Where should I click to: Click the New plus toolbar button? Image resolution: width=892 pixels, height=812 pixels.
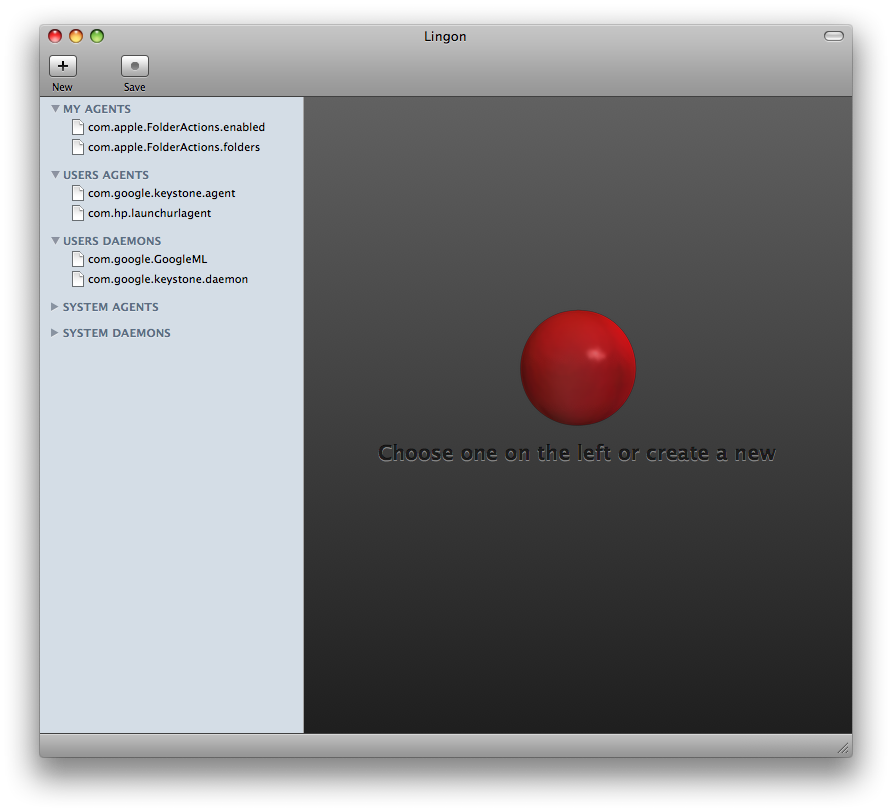click(x=63, y=66)
